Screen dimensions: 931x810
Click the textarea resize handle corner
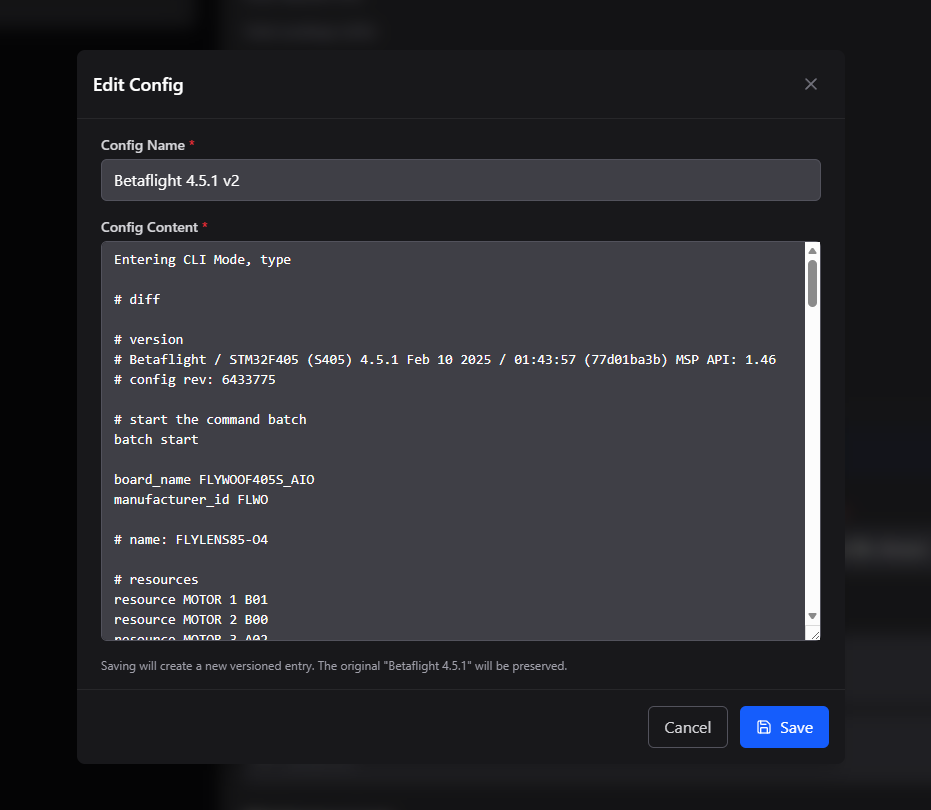tap(815, 635)
